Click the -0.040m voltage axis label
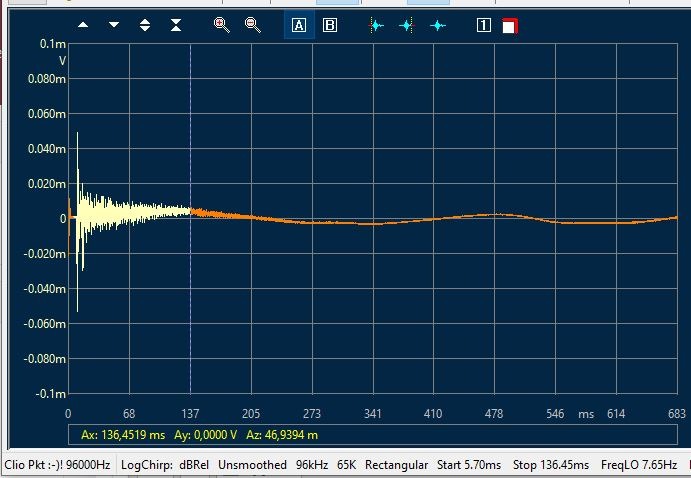Image resolution: width=691 pixels, height=478 pixels. coord(45,289)
